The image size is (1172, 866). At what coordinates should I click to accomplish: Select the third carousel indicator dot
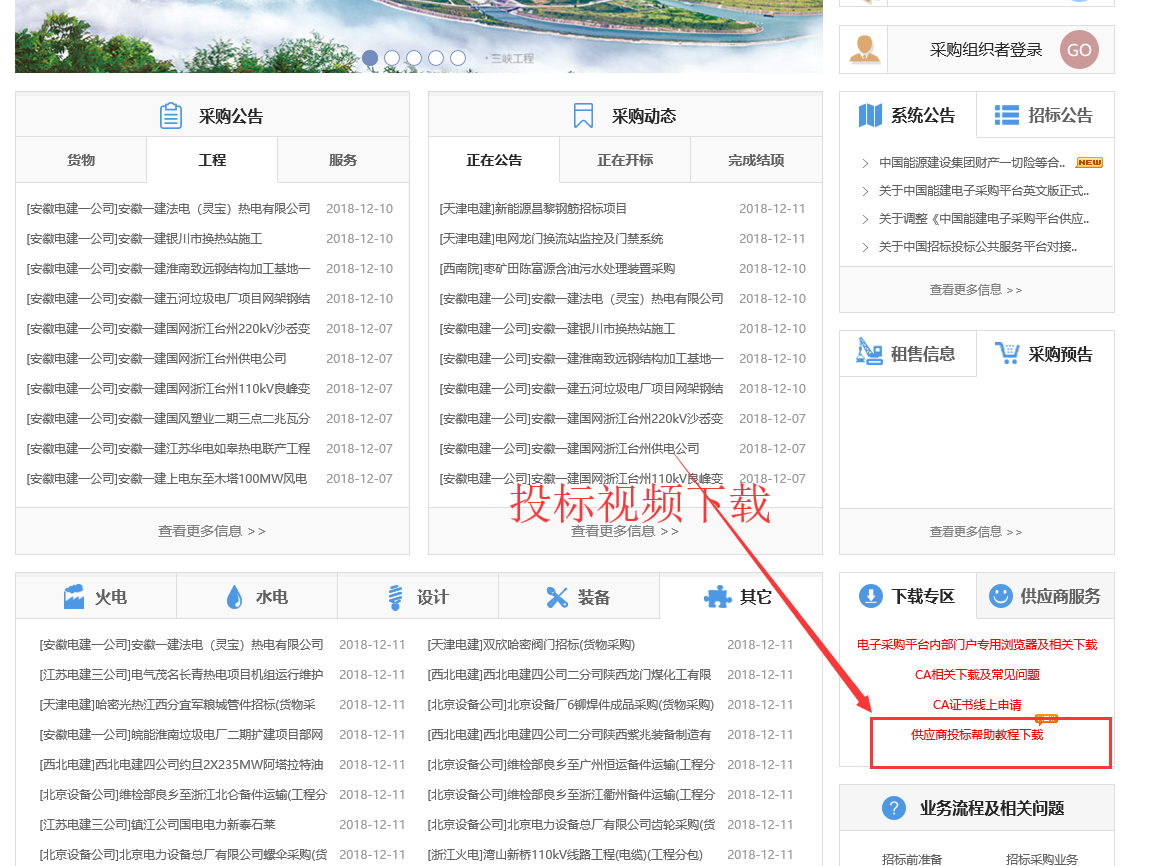pos(414,58)
